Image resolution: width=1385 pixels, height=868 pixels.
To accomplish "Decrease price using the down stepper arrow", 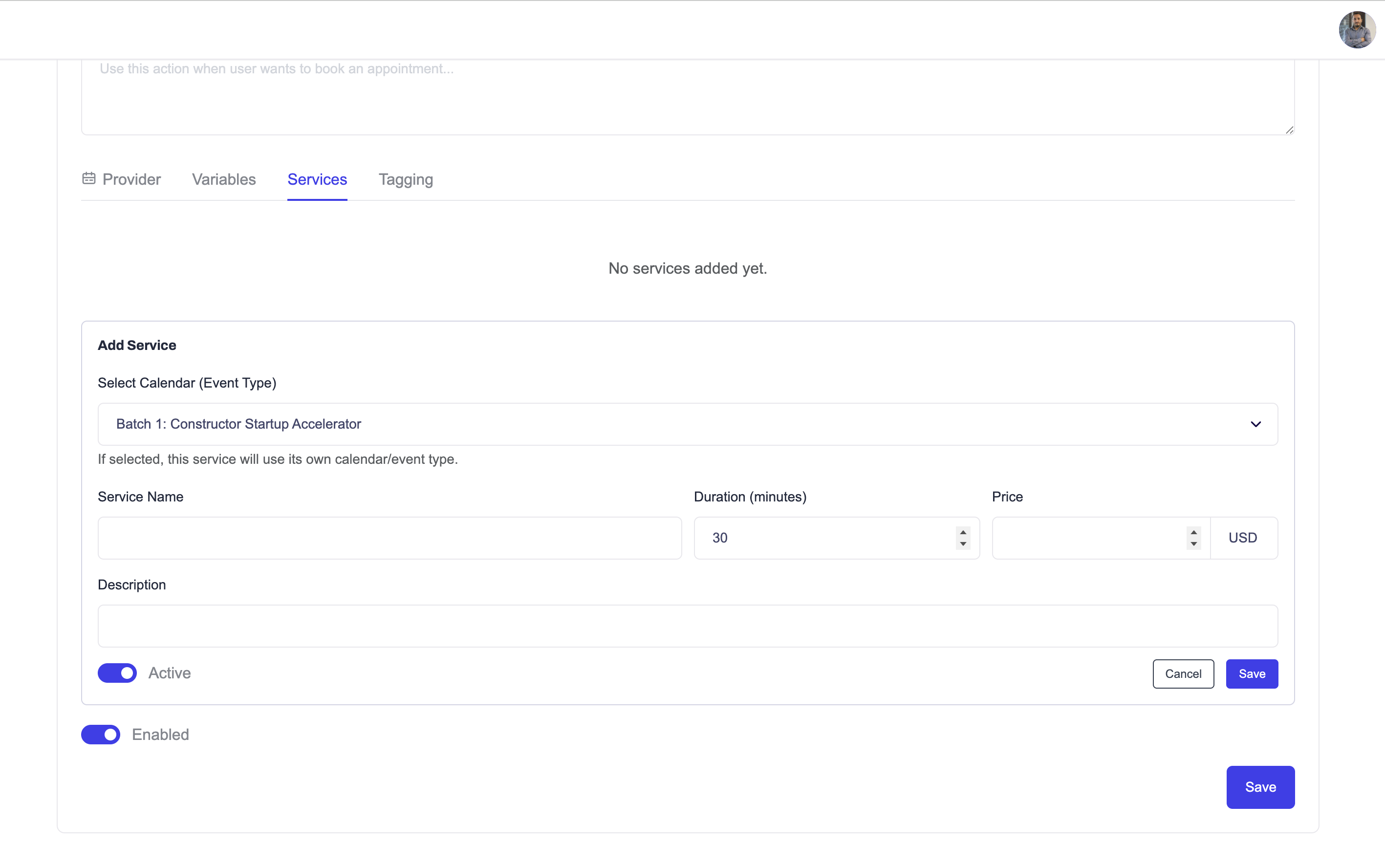I will coord(1194,543).
